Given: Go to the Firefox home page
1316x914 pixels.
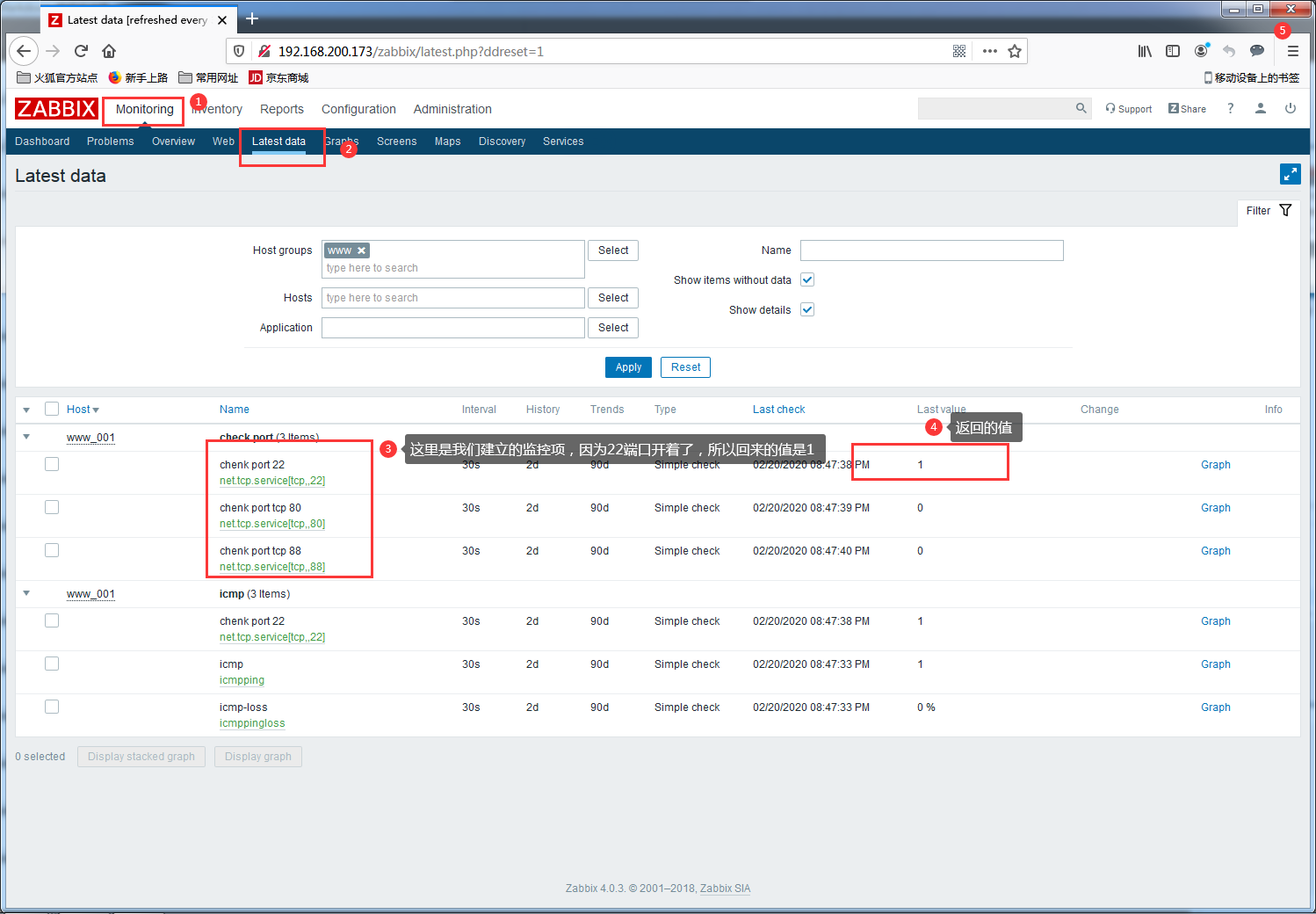Looking at the screenshot, I should pos(109,51).
